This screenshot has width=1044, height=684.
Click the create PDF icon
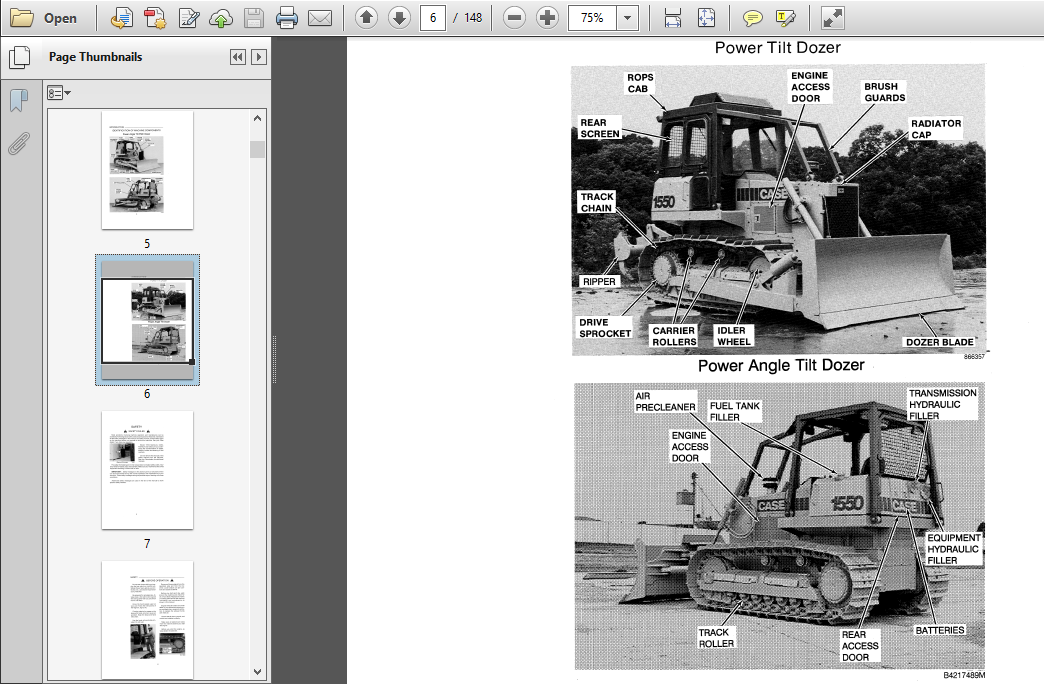click(x=155, y=18)
